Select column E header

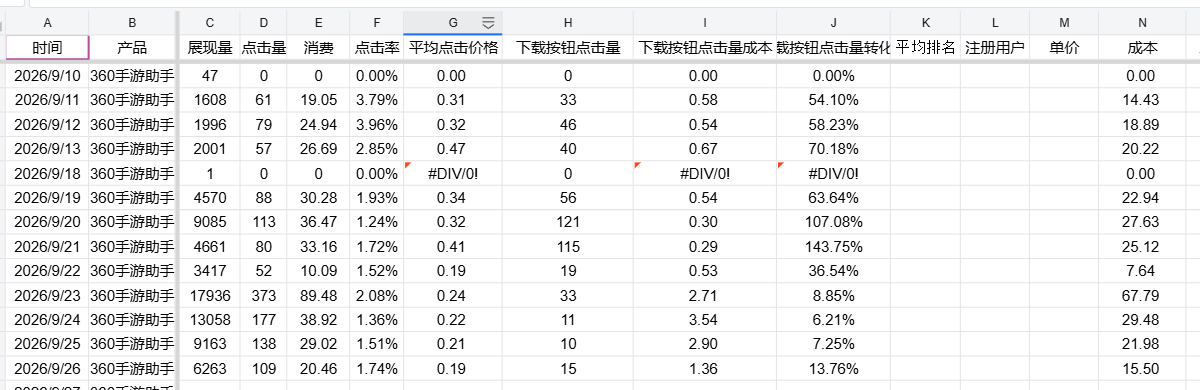point(318,22)
